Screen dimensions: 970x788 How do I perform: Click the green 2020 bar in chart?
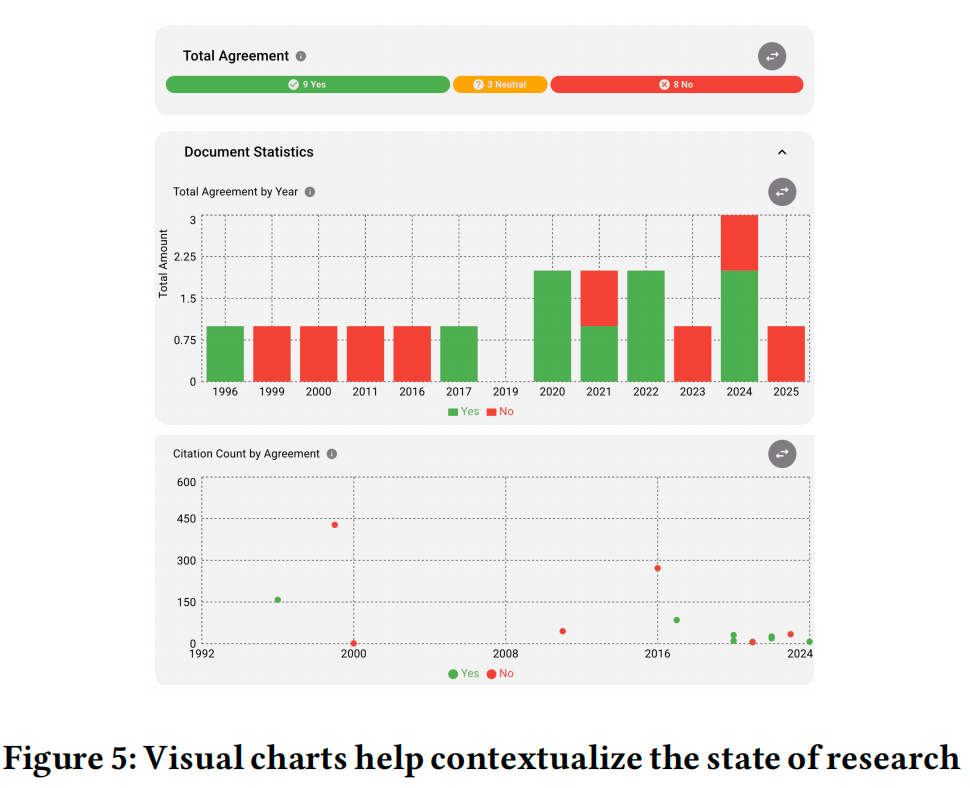(x=552, y=326)
